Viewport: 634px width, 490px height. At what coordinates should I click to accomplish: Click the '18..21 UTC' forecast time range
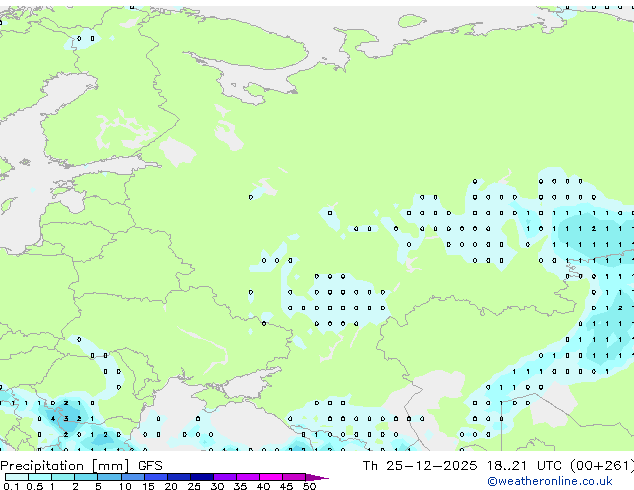click(524, 466)
